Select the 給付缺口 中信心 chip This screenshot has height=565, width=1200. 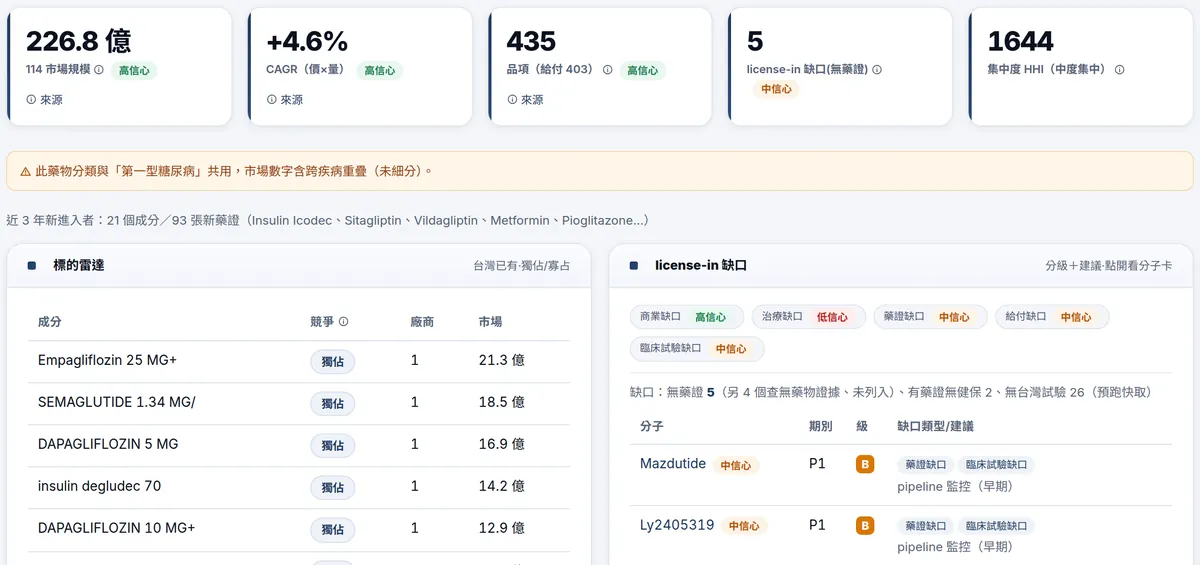[1052, 317]
